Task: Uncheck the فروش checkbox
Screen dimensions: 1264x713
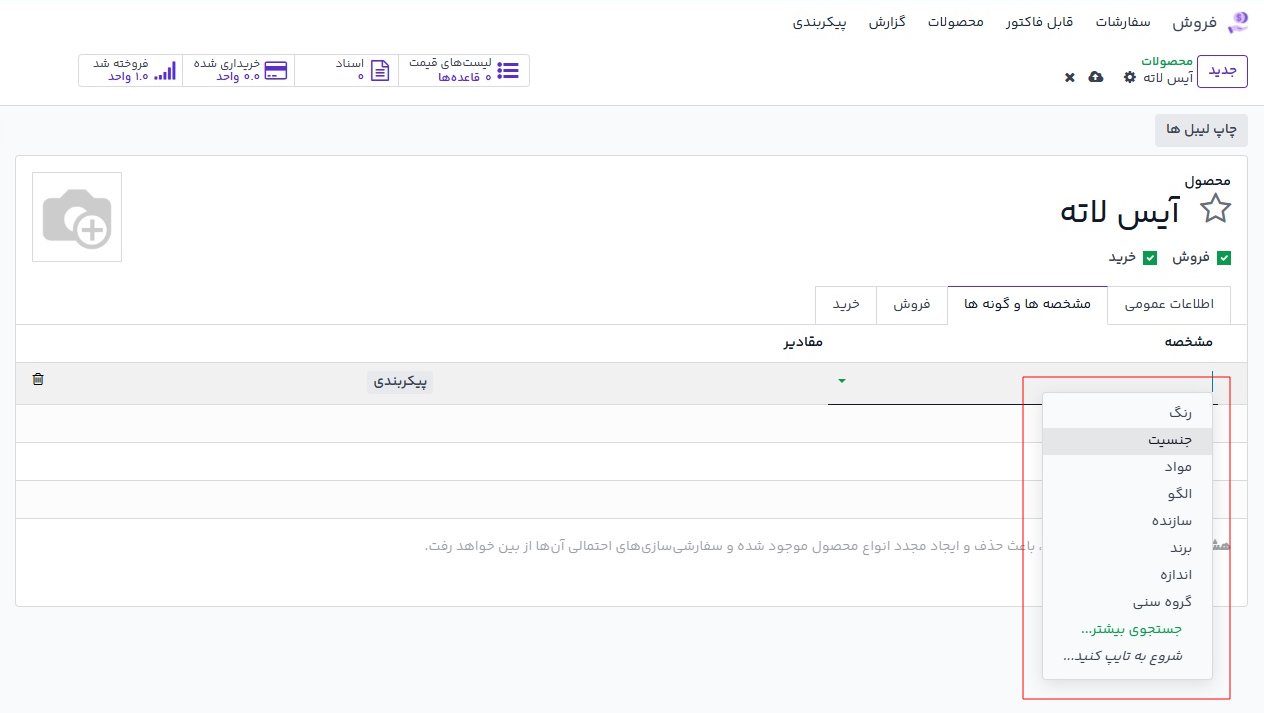Action: pyautogui.click(x=1223, y=257)
